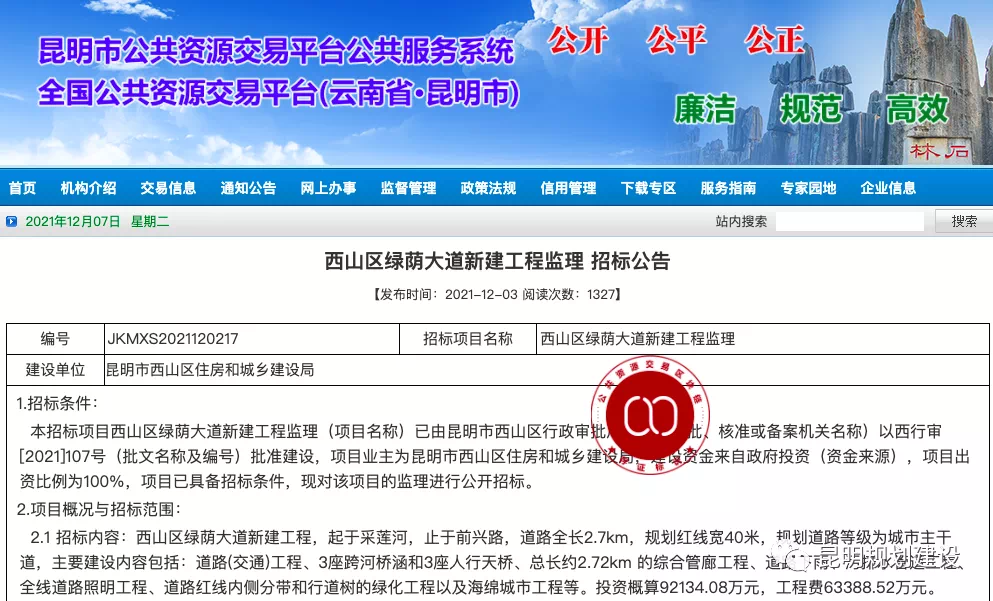Select 网上办事 in the nav bar

(328, 188)
